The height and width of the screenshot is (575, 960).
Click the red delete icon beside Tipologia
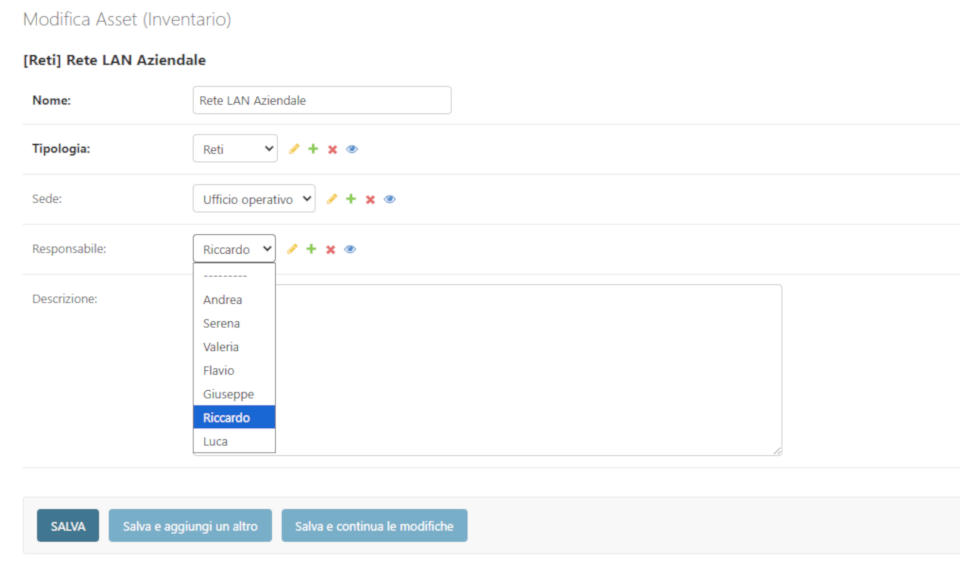pos(332,149)
